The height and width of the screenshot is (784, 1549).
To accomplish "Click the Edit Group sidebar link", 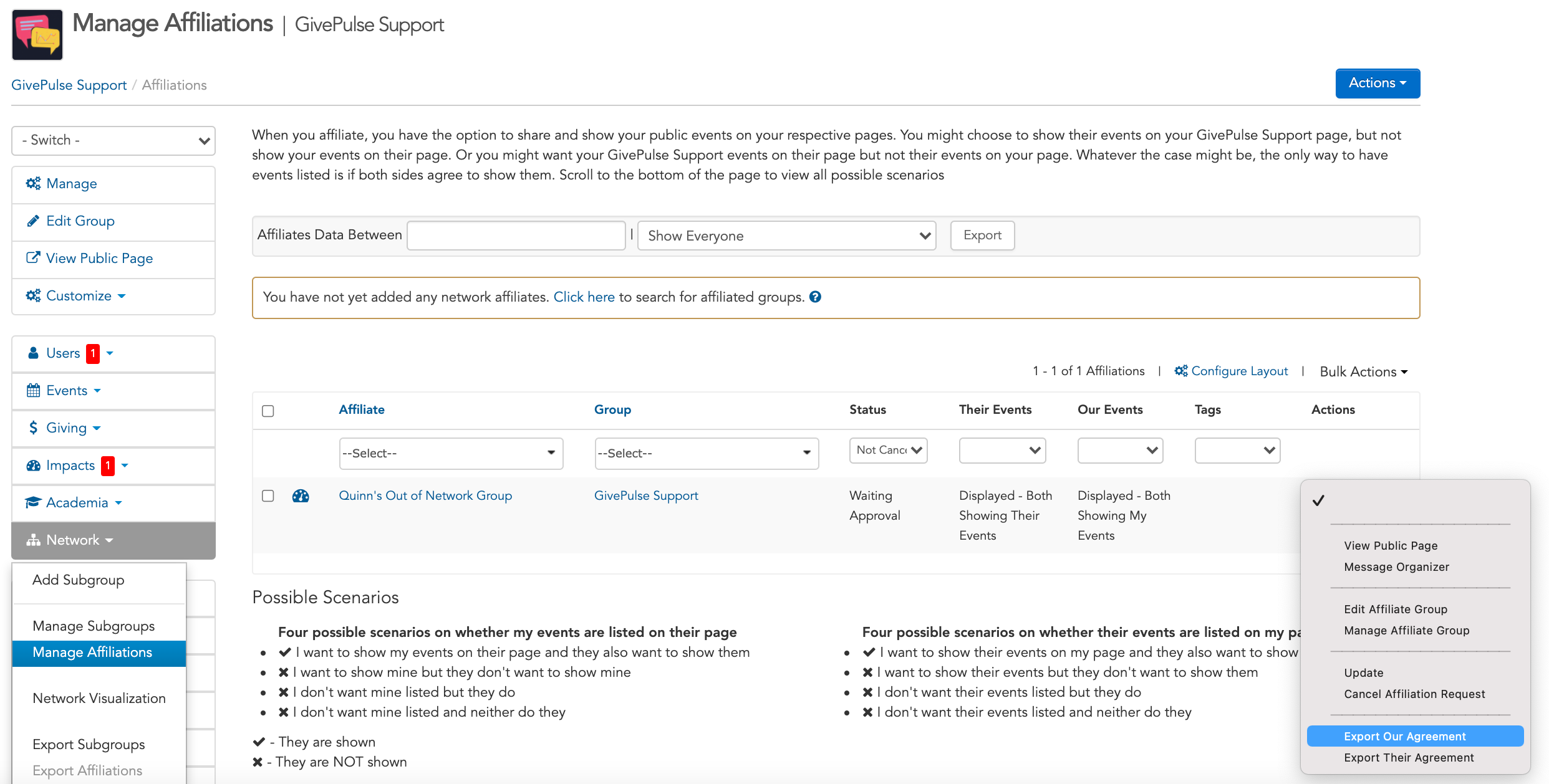I will [x=80, y=221].
